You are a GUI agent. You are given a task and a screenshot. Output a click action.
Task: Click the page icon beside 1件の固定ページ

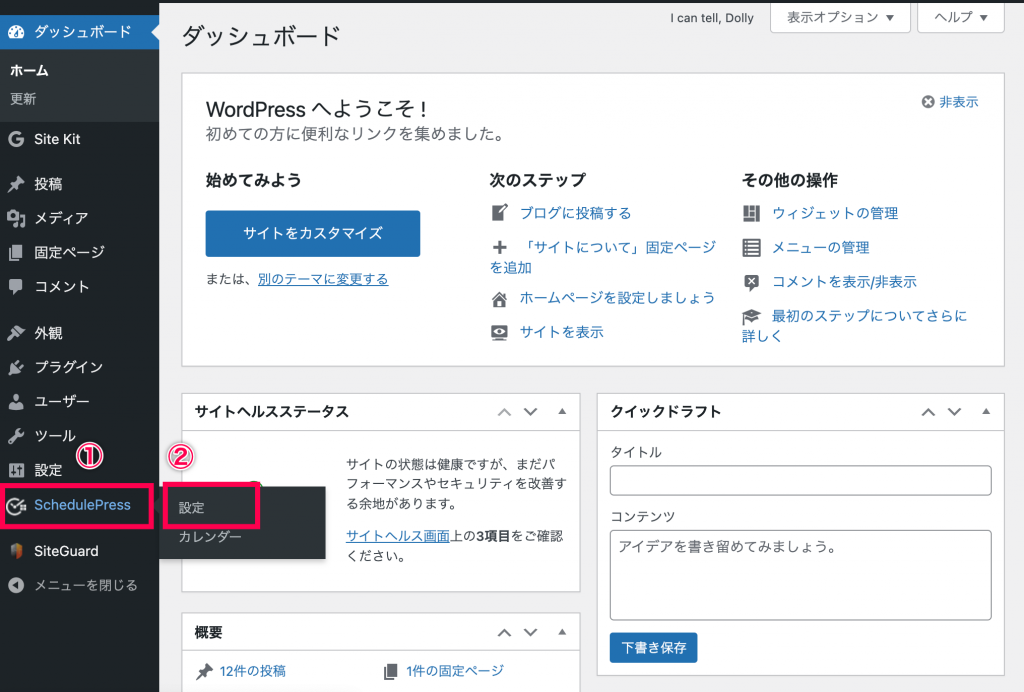click(x=391, y=671)
